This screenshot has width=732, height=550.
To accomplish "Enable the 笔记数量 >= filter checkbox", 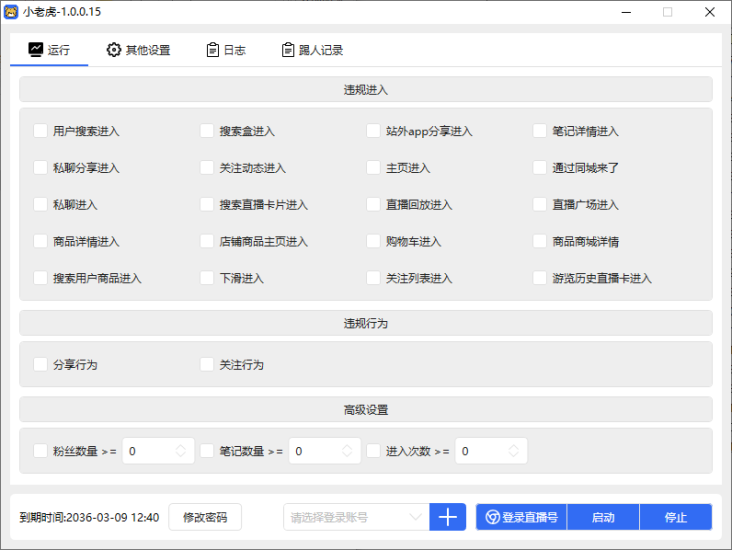I will pyautogui.click(x=207, y=451).
